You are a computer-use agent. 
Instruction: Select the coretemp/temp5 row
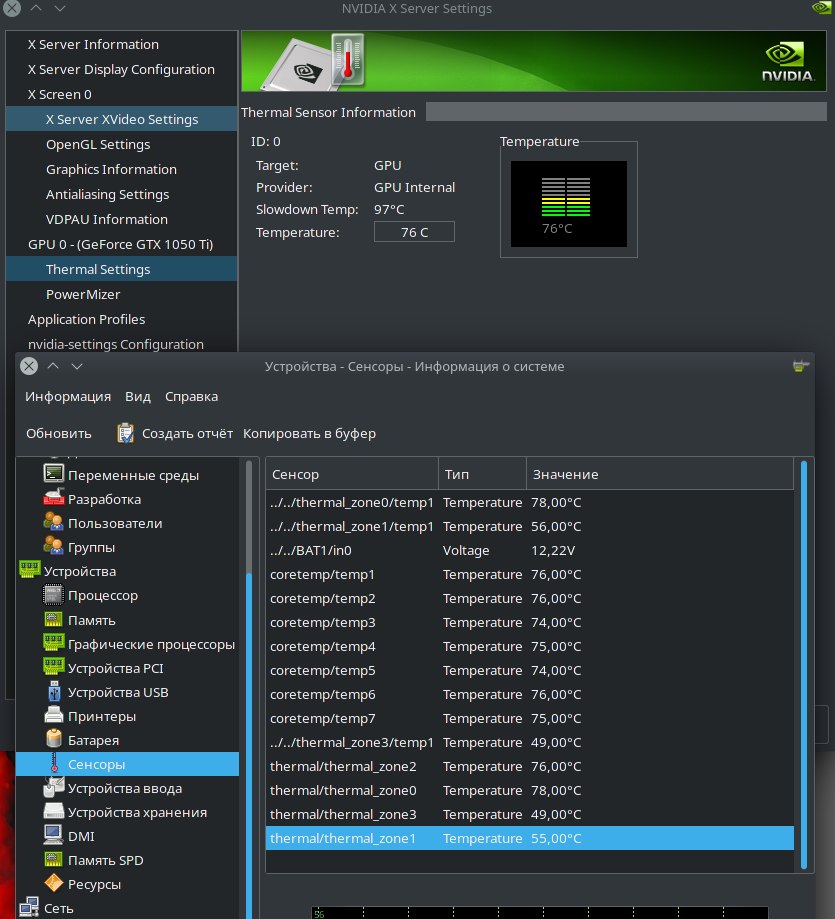(530, 670)
